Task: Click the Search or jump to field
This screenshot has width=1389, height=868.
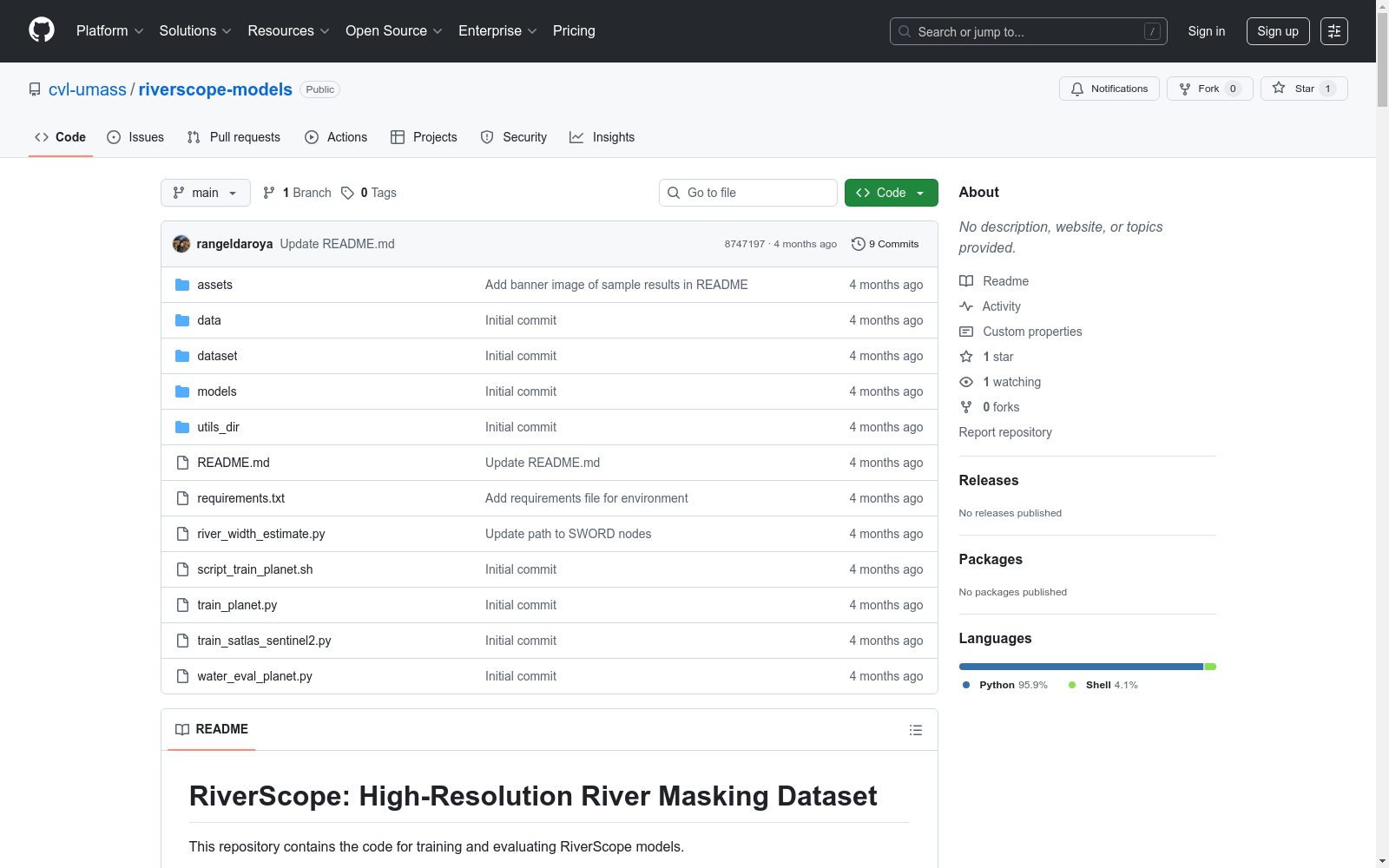Action: point(1029,31)
